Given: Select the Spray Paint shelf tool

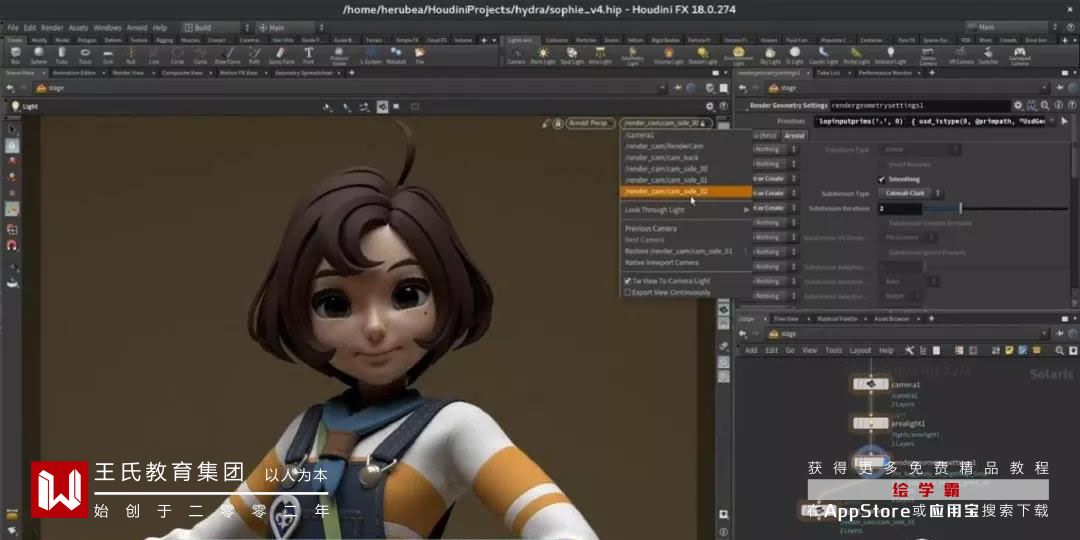Looking at the screenshot, I should 281,54.
